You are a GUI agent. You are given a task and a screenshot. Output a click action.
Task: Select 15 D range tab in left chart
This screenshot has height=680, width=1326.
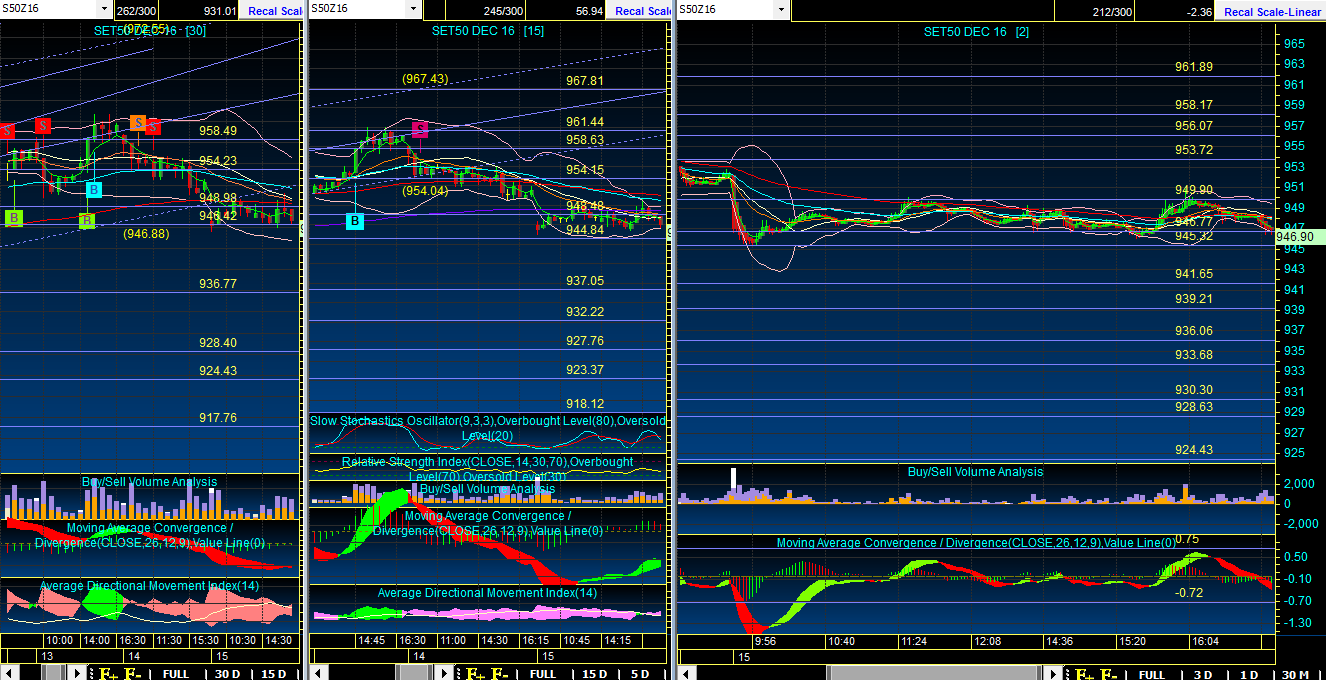pyautogui.click(x=274, y=673)
